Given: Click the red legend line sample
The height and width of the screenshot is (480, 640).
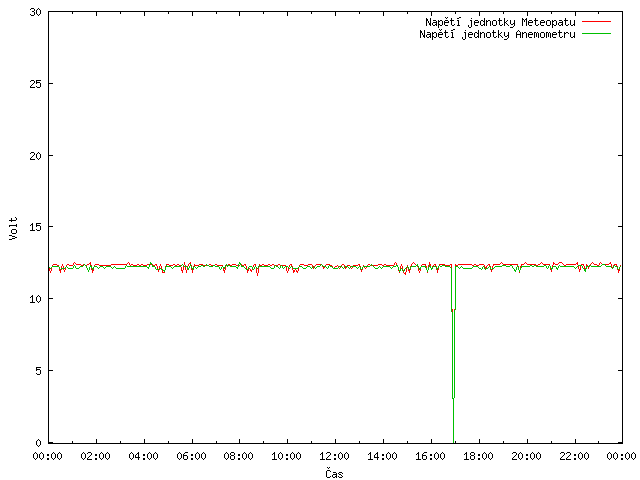Looking at the screenshot, I should [596, 21].
